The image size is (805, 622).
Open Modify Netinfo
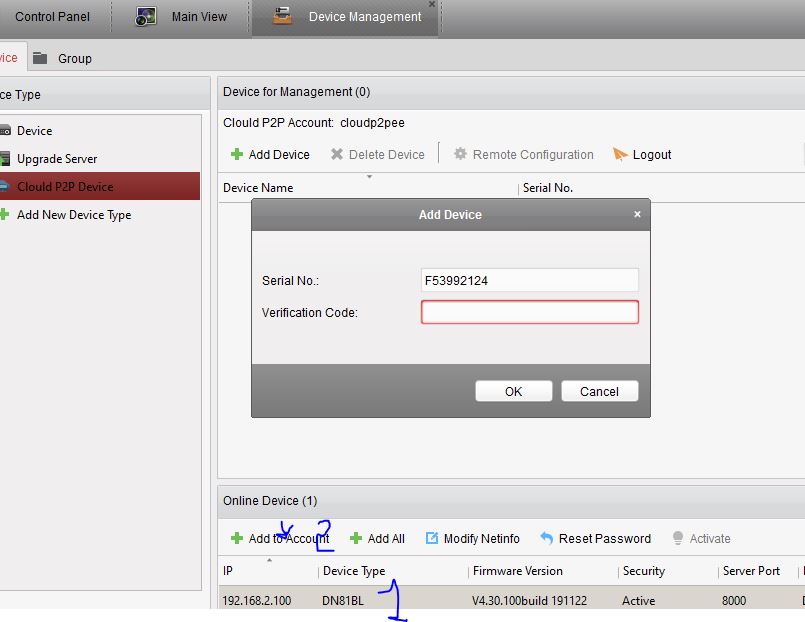pyautogui.click(x=473, y=538)
